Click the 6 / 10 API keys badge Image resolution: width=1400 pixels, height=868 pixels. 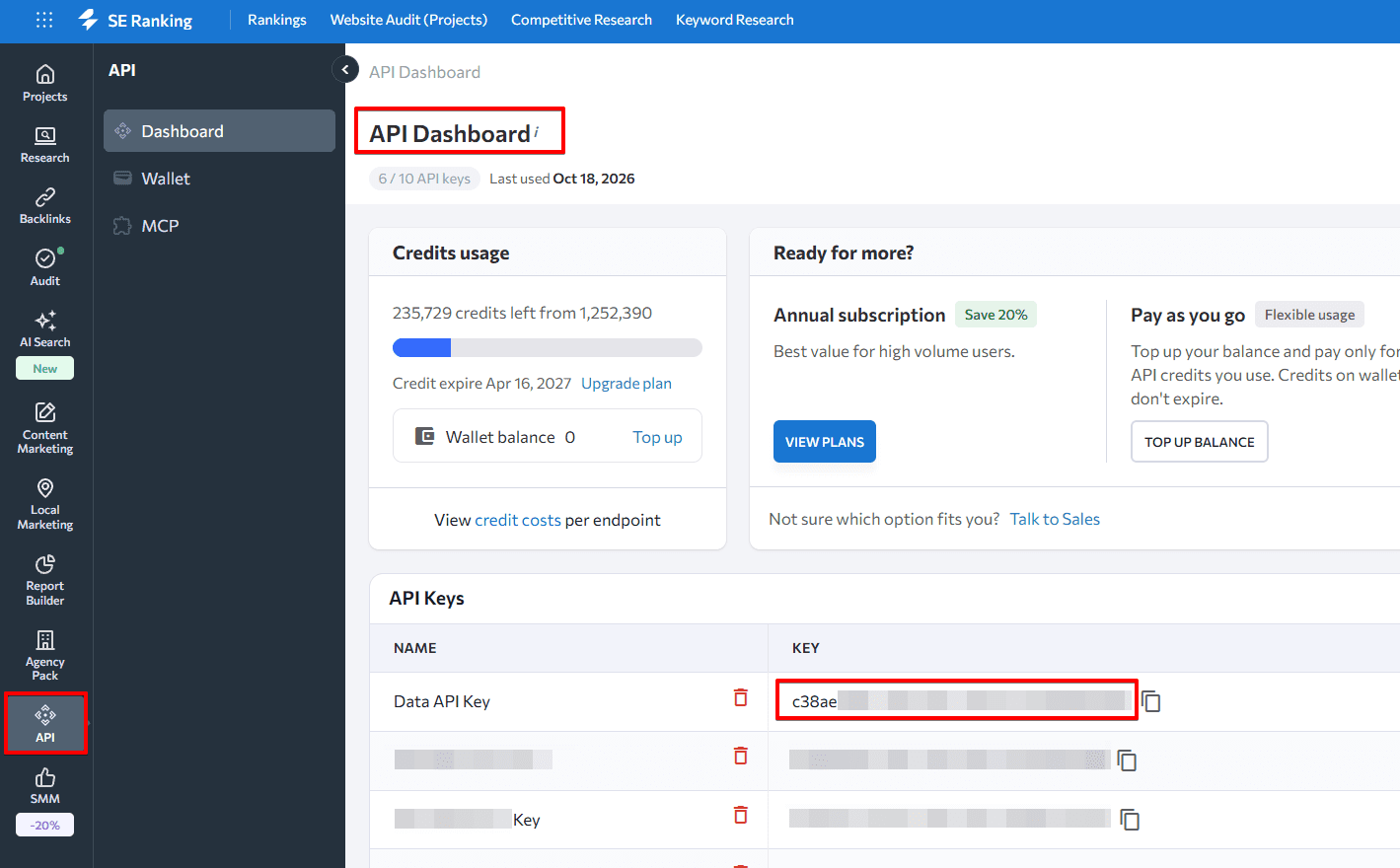pos(424,179)
